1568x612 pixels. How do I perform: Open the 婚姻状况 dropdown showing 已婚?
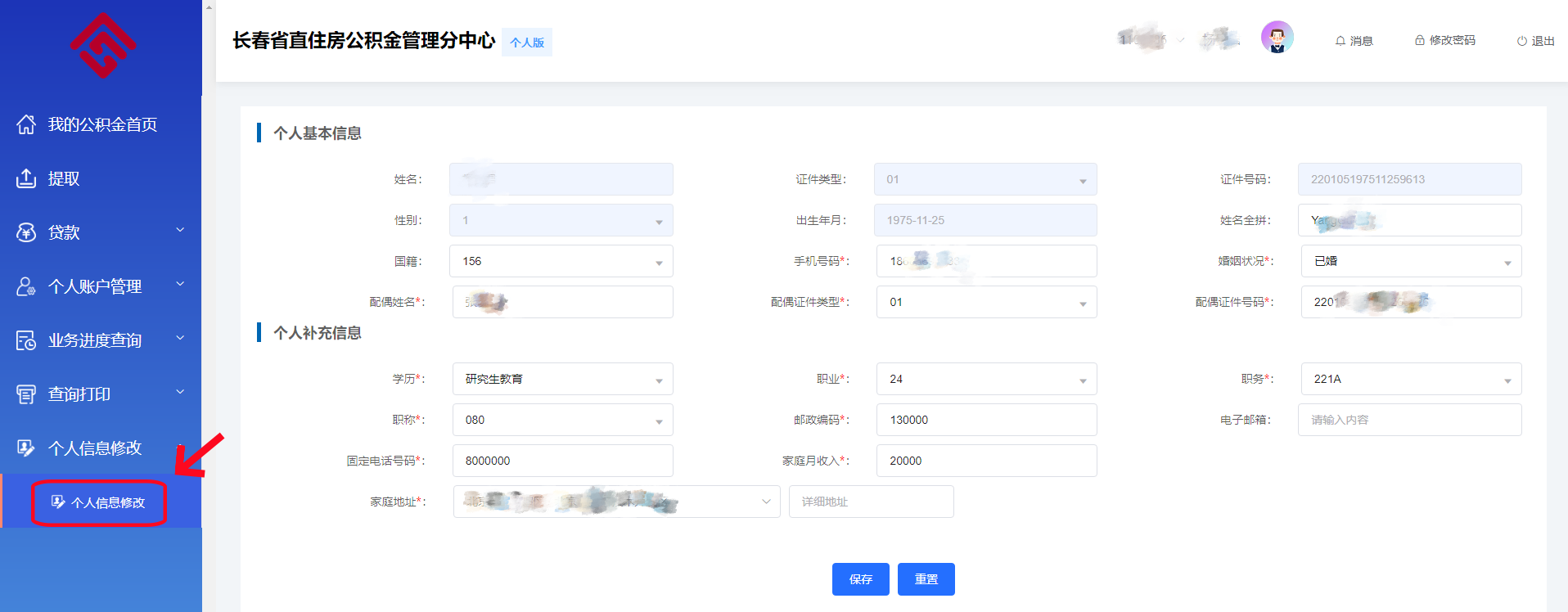pyautogui.click(x=1411, y=261)
